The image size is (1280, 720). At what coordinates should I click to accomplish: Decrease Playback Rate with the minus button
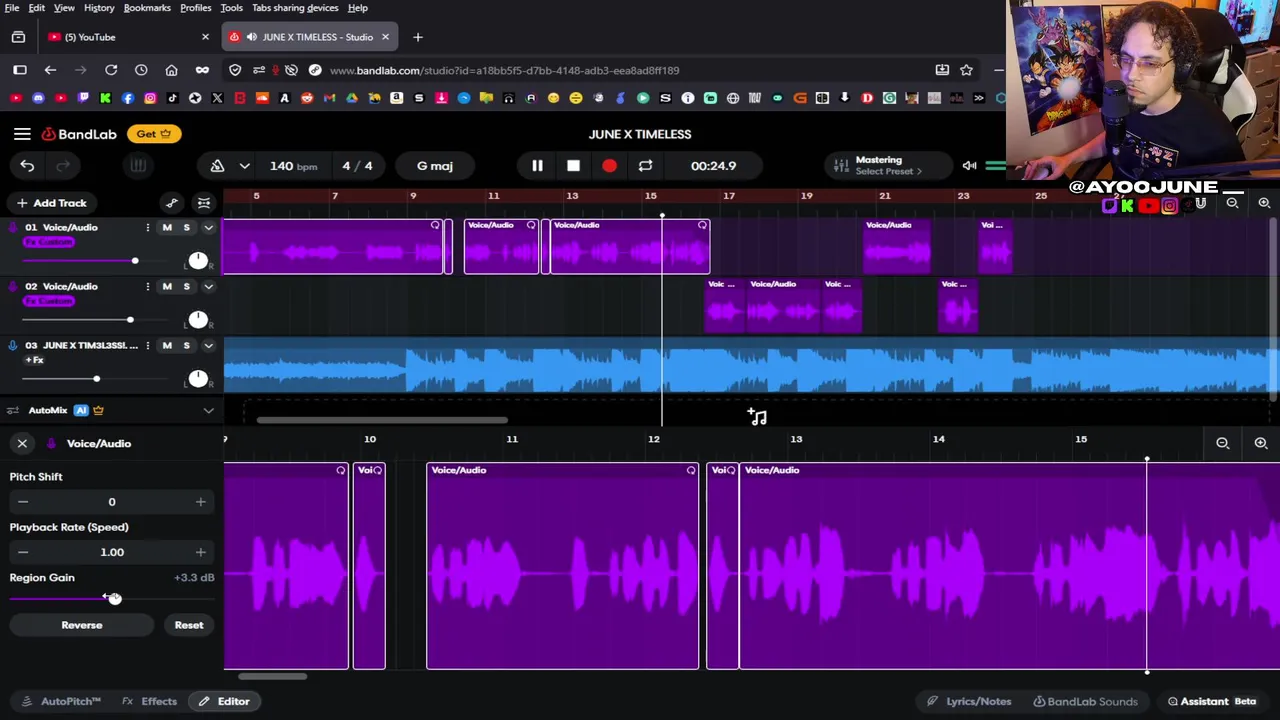[x=23, y=552]
